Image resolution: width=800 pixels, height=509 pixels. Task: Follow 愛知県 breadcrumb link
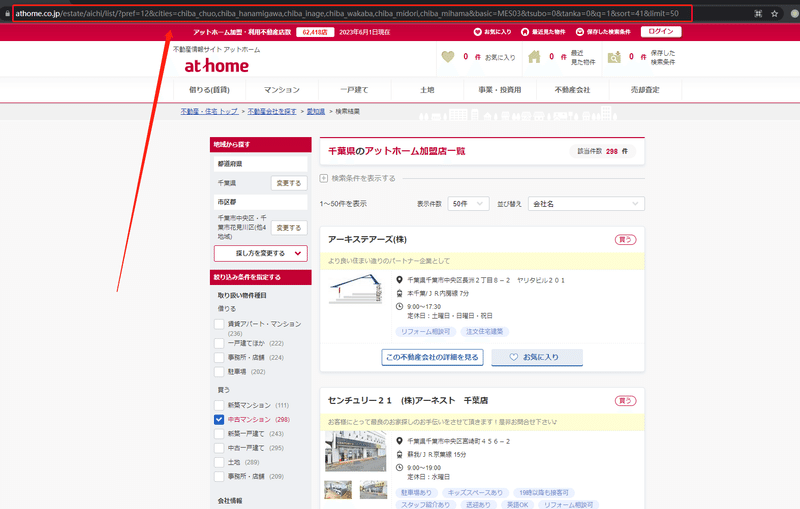coord(316,111)
